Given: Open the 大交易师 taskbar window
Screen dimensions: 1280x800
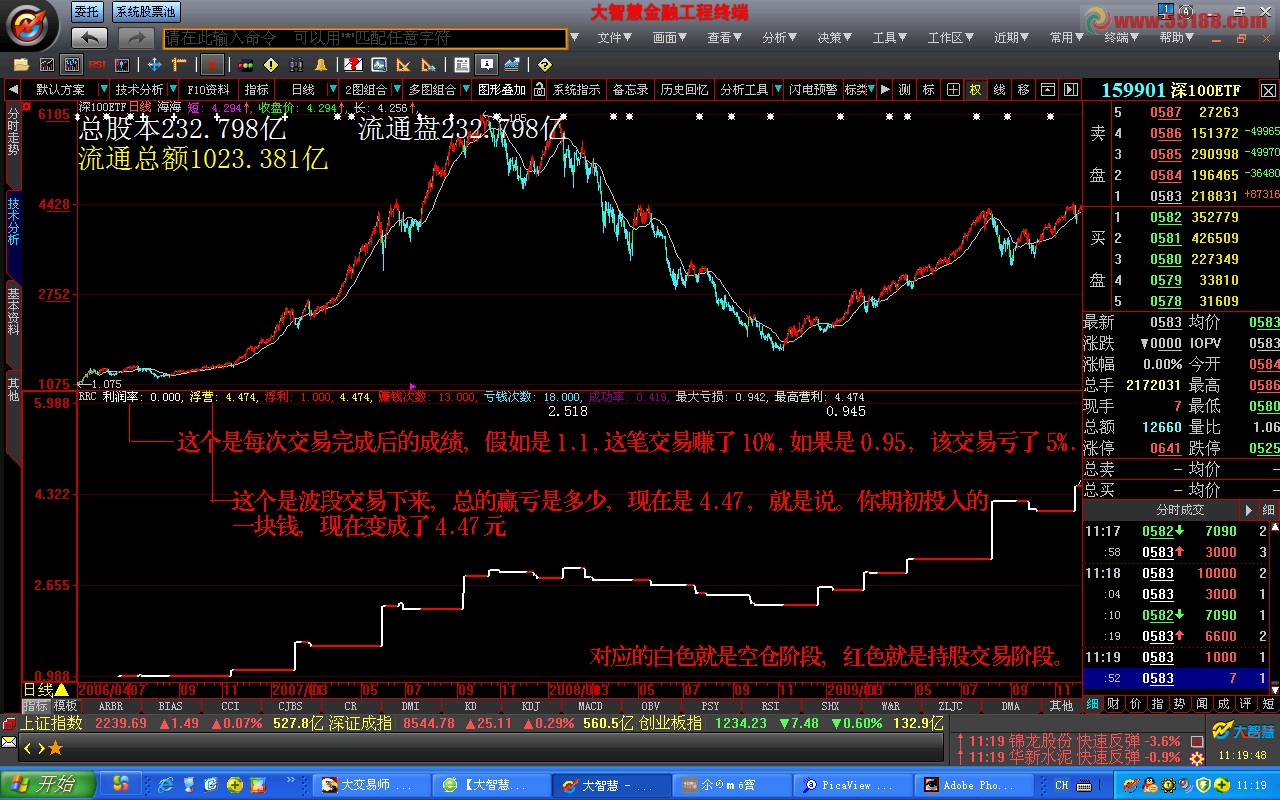Looking at the screenshot, I should click(x=371, y=785).
